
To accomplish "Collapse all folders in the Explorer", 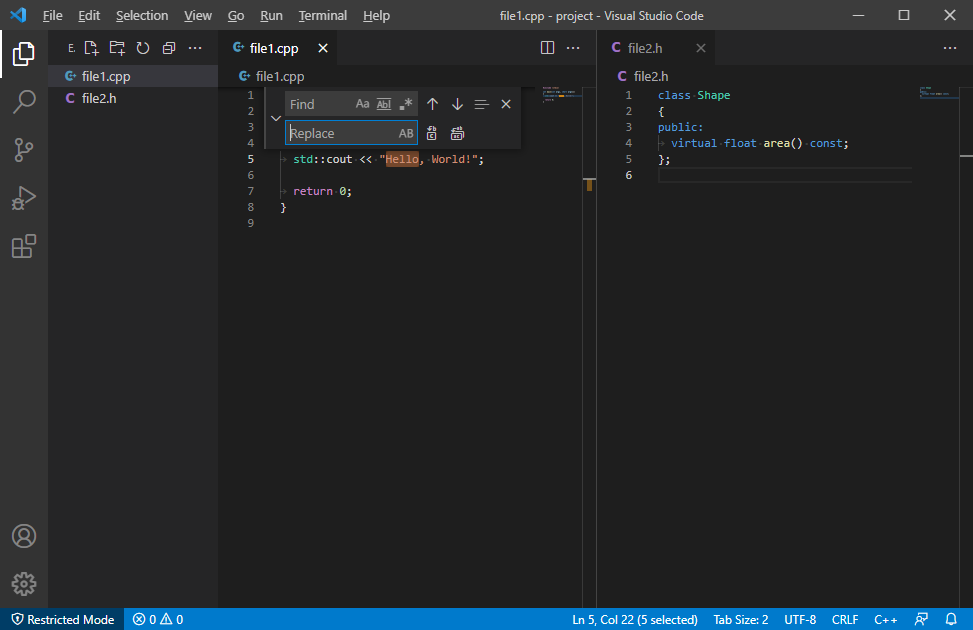I will point(168,47).
